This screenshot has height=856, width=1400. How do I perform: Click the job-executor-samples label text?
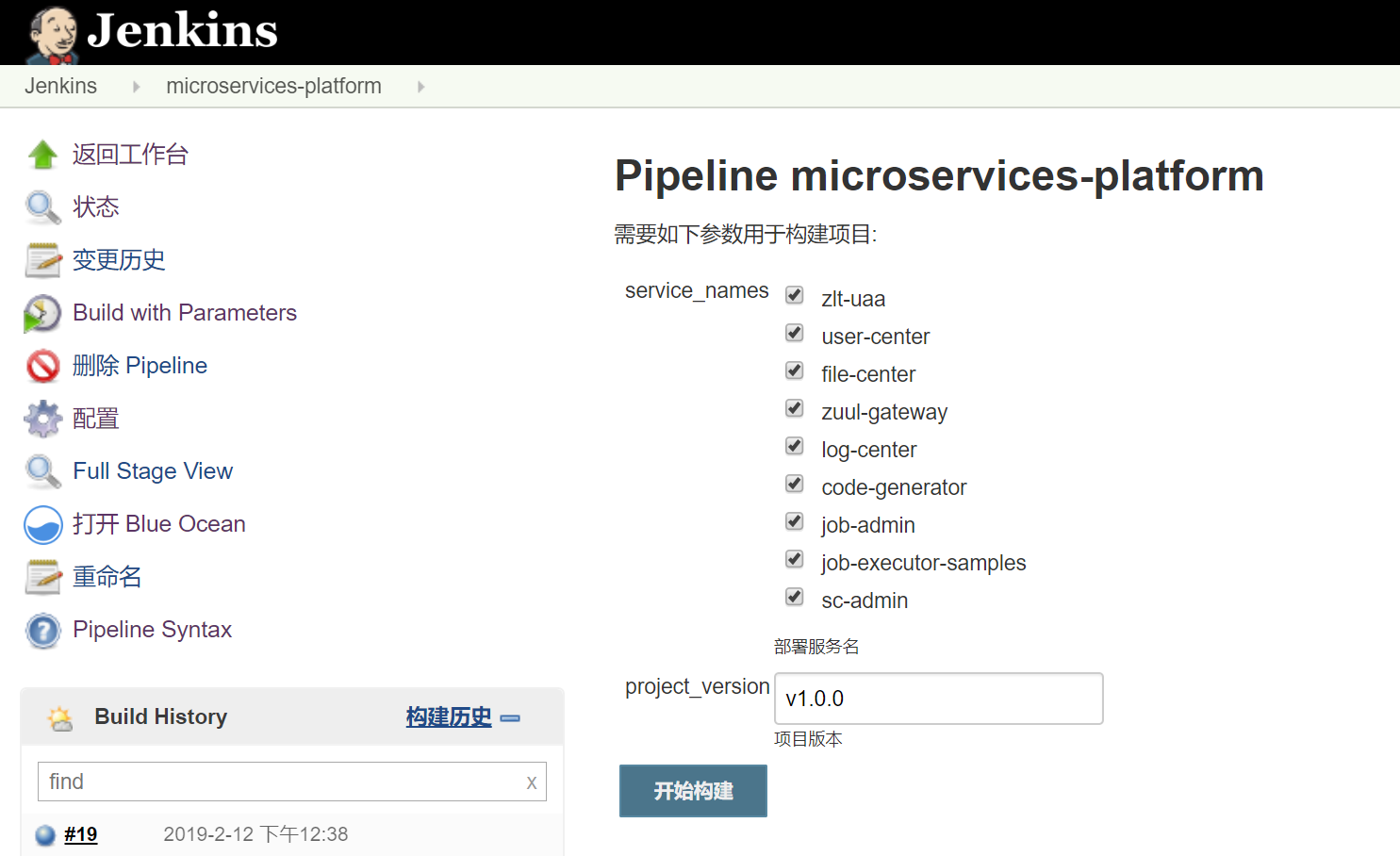click(924, 563)
